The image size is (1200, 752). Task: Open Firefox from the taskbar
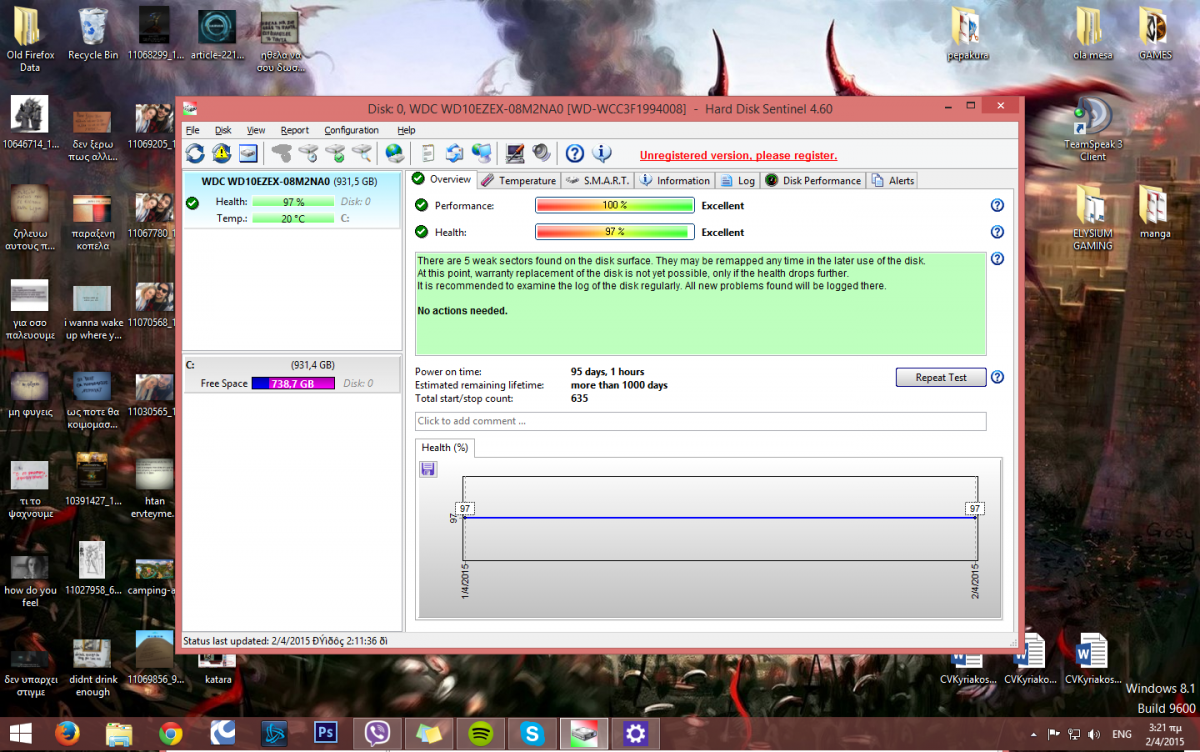click(66, 733)
